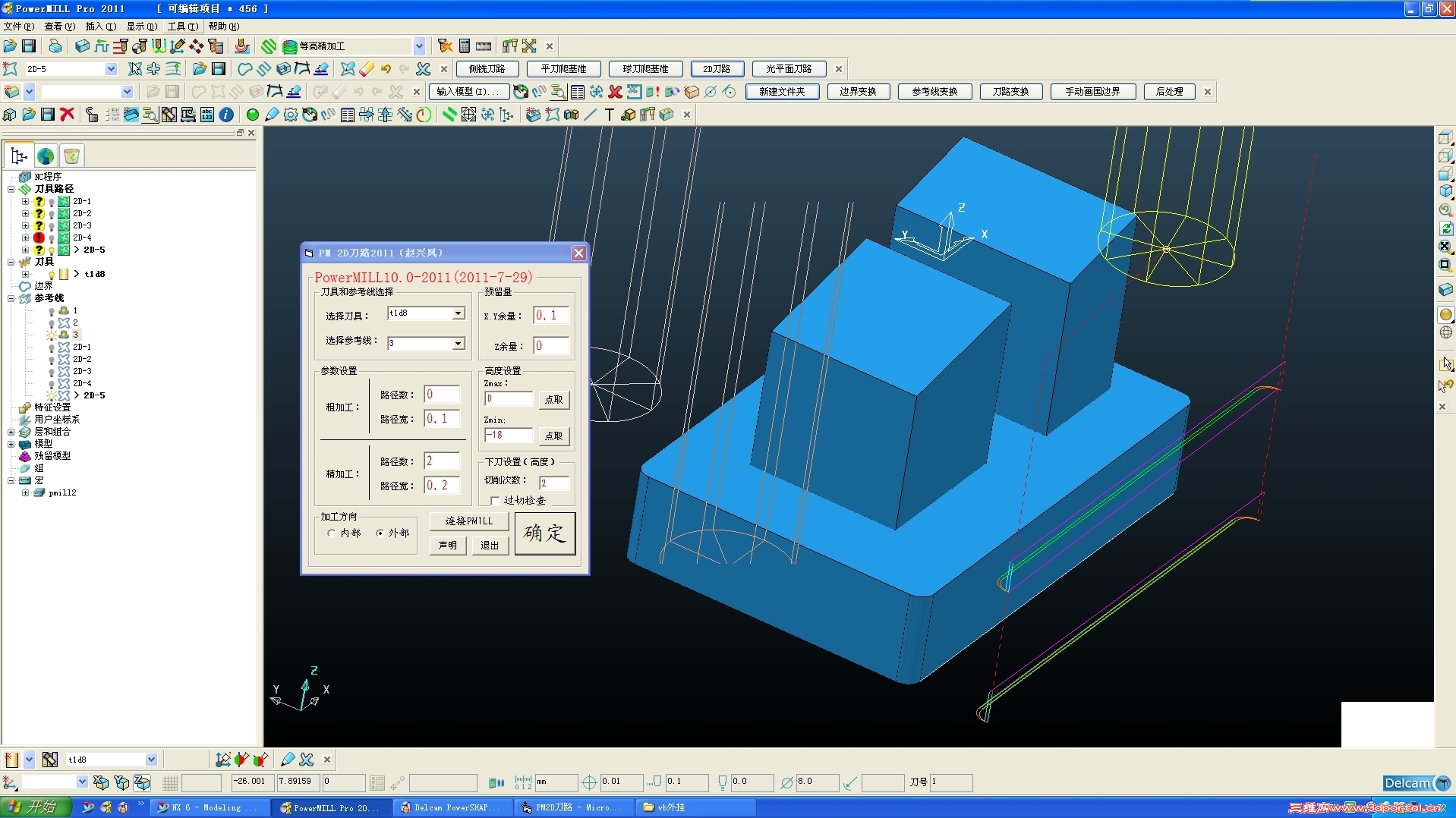Screen dimensions: 1456x818
Task: Click the info icon in lower toolbar
Action: [226, 115]
